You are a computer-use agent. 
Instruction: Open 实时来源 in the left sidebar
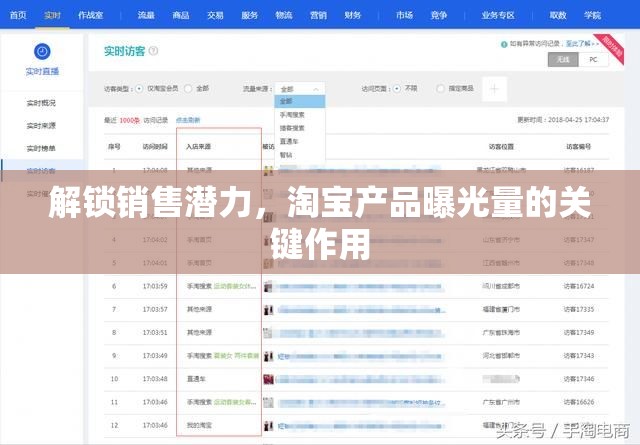tap(41, 126)
